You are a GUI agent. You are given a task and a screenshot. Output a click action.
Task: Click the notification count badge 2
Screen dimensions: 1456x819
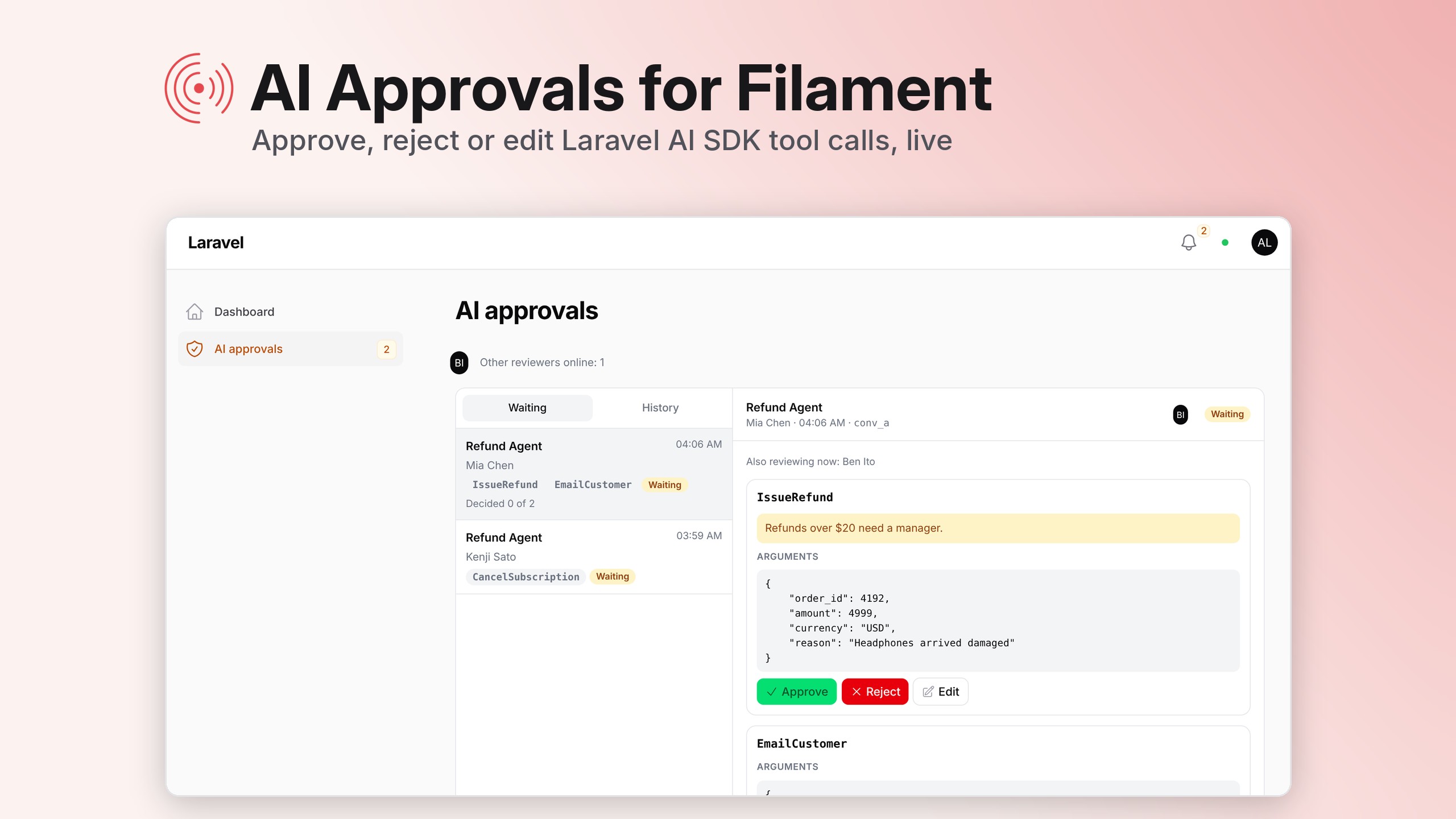pos(1203,231)
